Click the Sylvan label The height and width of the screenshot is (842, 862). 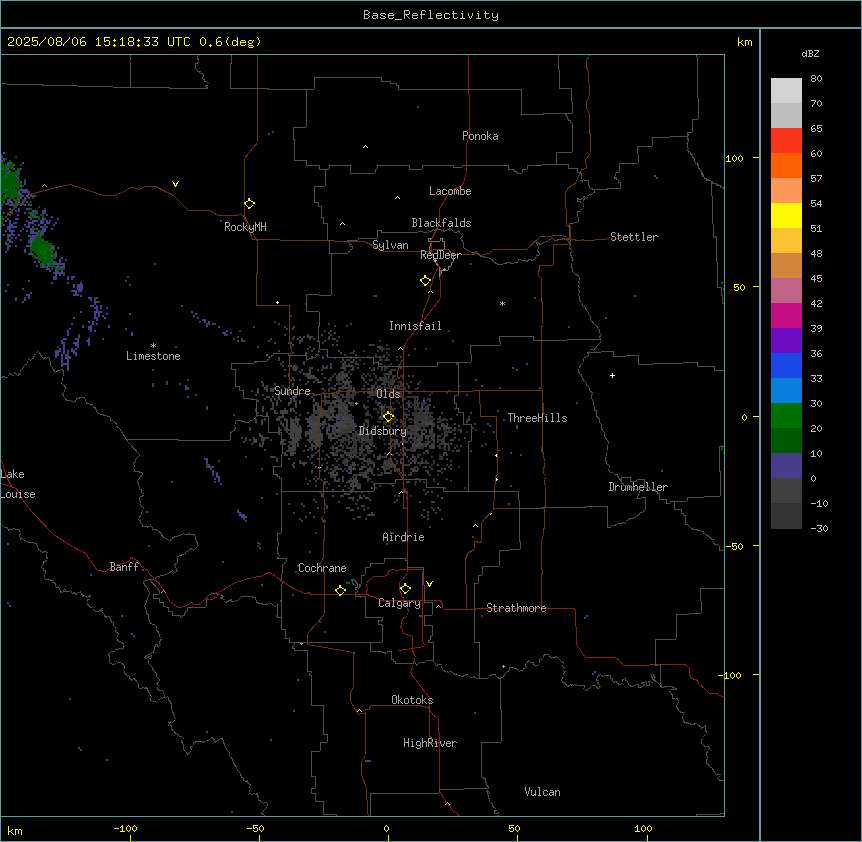point(390,245)
